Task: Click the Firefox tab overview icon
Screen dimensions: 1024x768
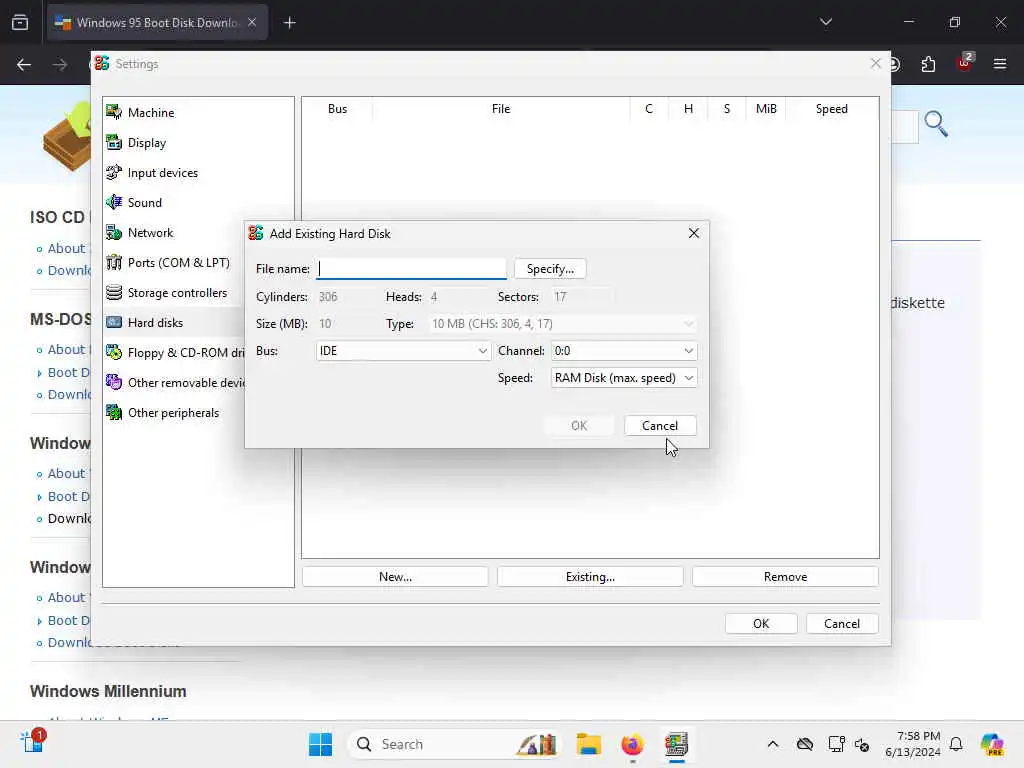Action: (20, 22)
